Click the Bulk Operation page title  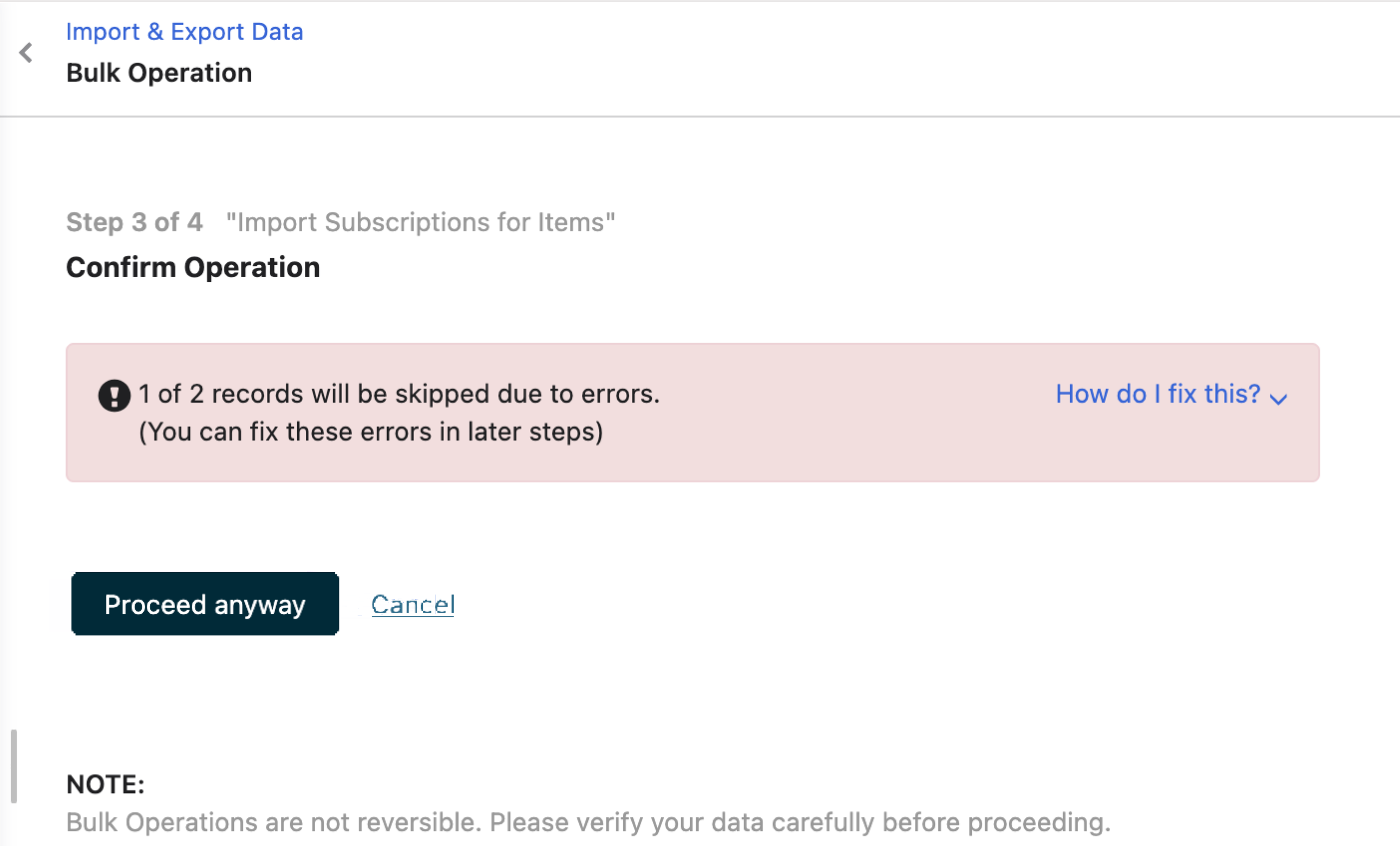(x=159, y=73)
